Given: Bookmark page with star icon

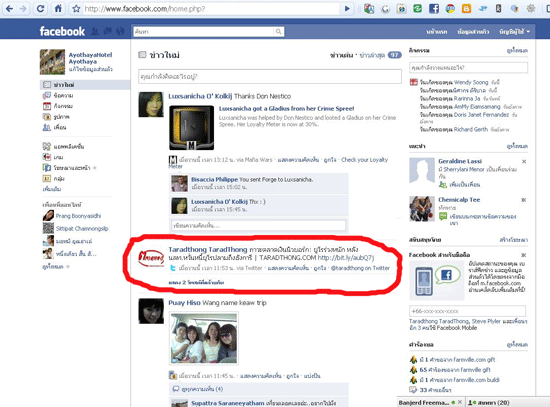Looking at the screenshot, I should click(76, 9).
